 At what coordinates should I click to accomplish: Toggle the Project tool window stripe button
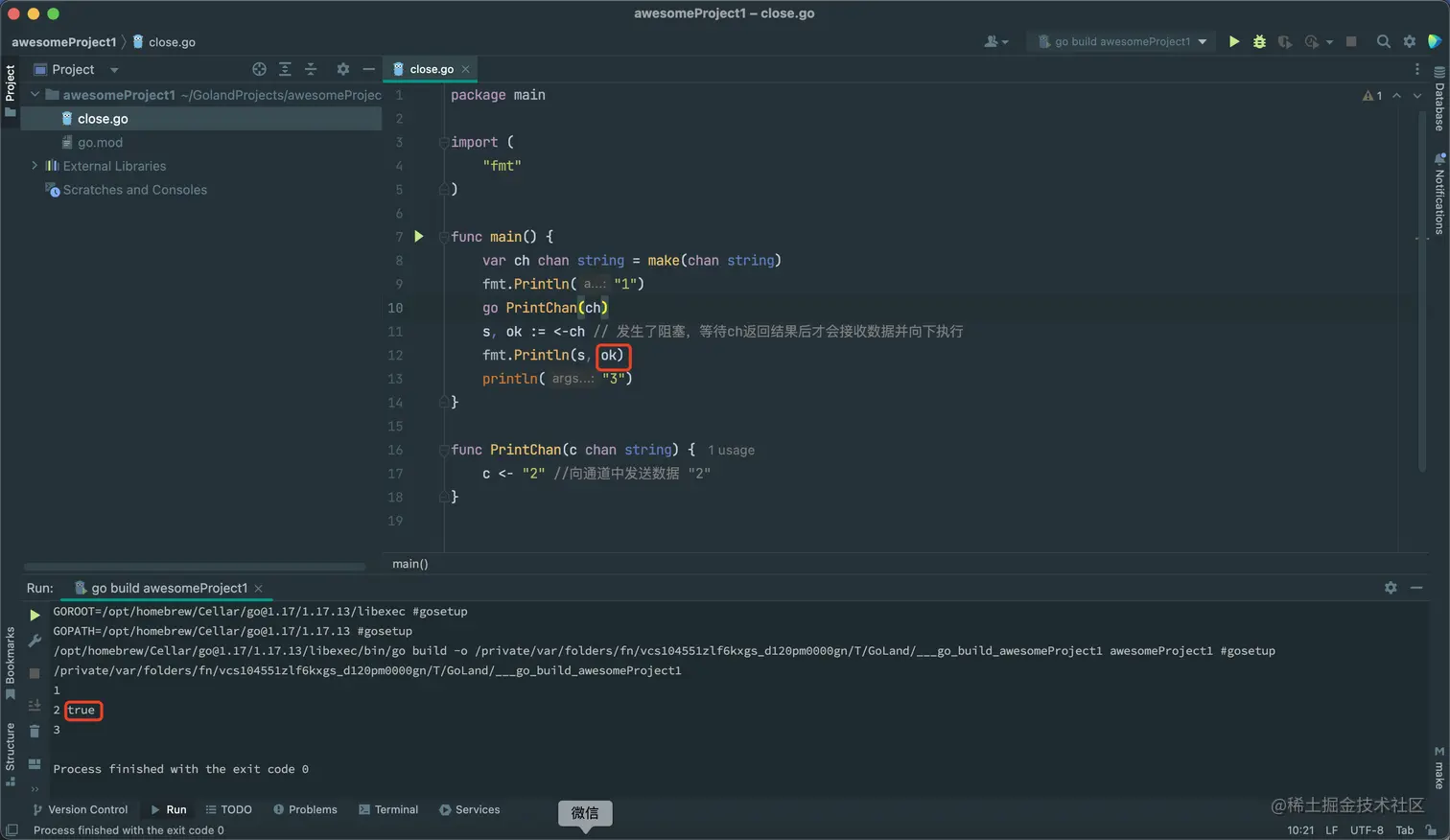coord(11,90)
